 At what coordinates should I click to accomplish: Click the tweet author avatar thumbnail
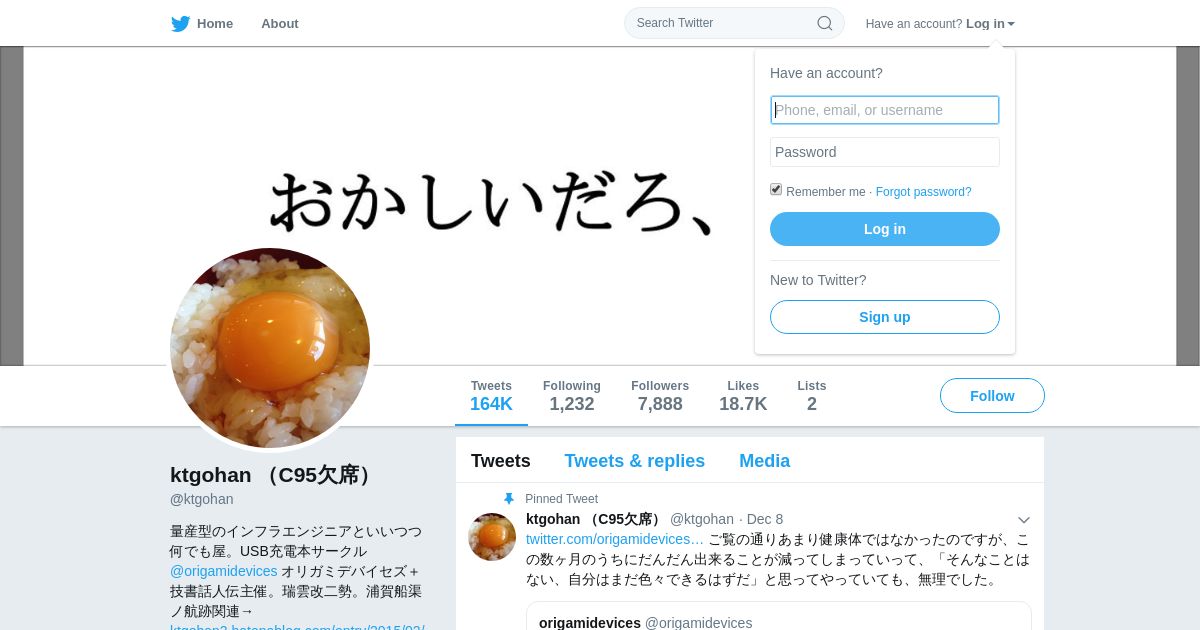492,537
